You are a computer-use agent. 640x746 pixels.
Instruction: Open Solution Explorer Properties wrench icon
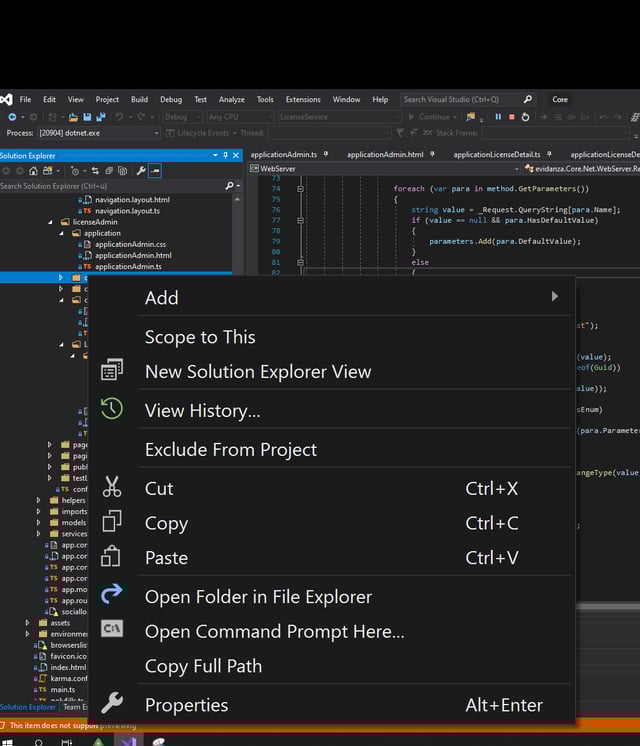[141, 171]
